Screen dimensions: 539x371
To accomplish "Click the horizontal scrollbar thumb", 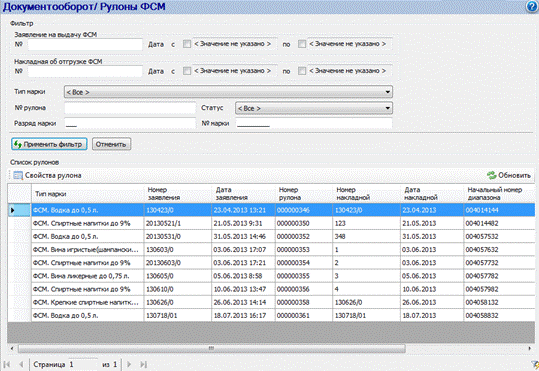I will (x=212, y=349).
